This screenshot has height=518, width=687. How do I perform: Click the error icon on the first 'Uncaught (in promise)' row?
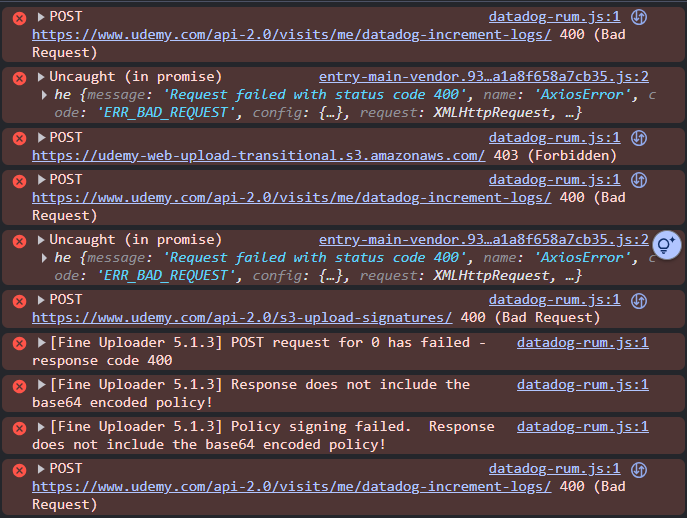coord(19,78)
